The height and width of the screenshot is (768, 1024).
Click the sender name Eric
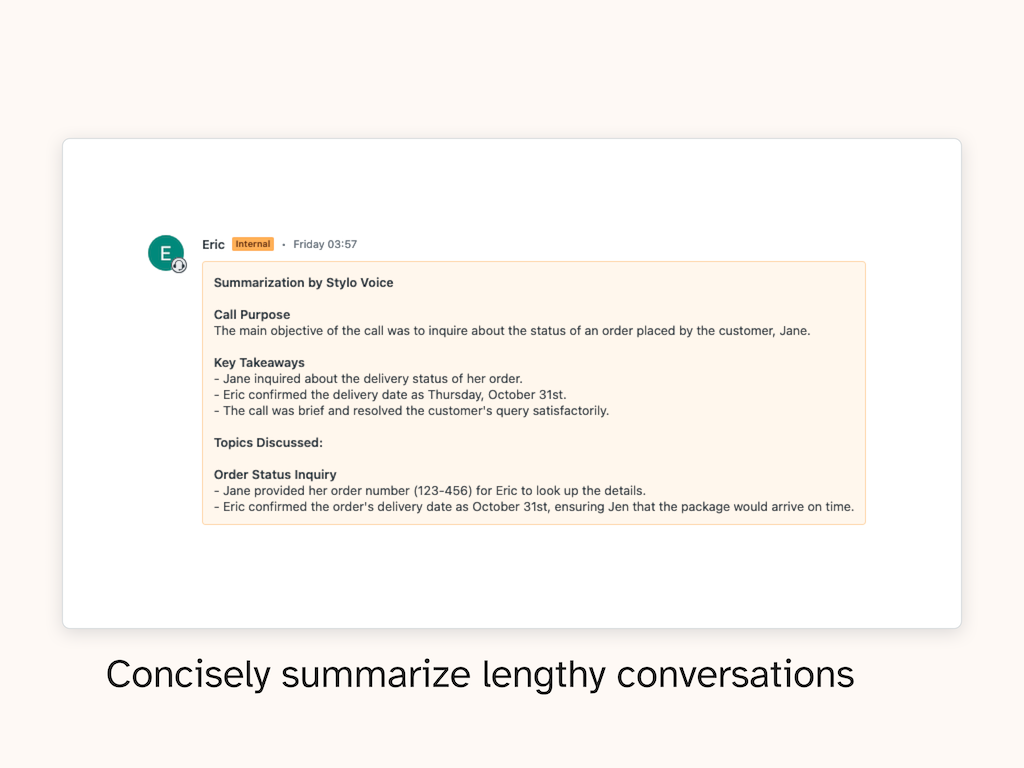pyautogui.click(x=213, y=245)
